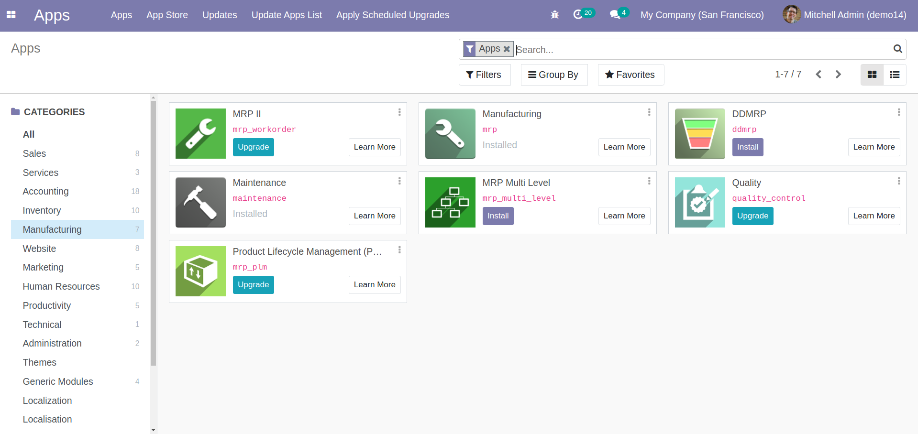This screenshot has height=434, width=918.
Task: Click the Categories folder icon
Action: (15, 111)
